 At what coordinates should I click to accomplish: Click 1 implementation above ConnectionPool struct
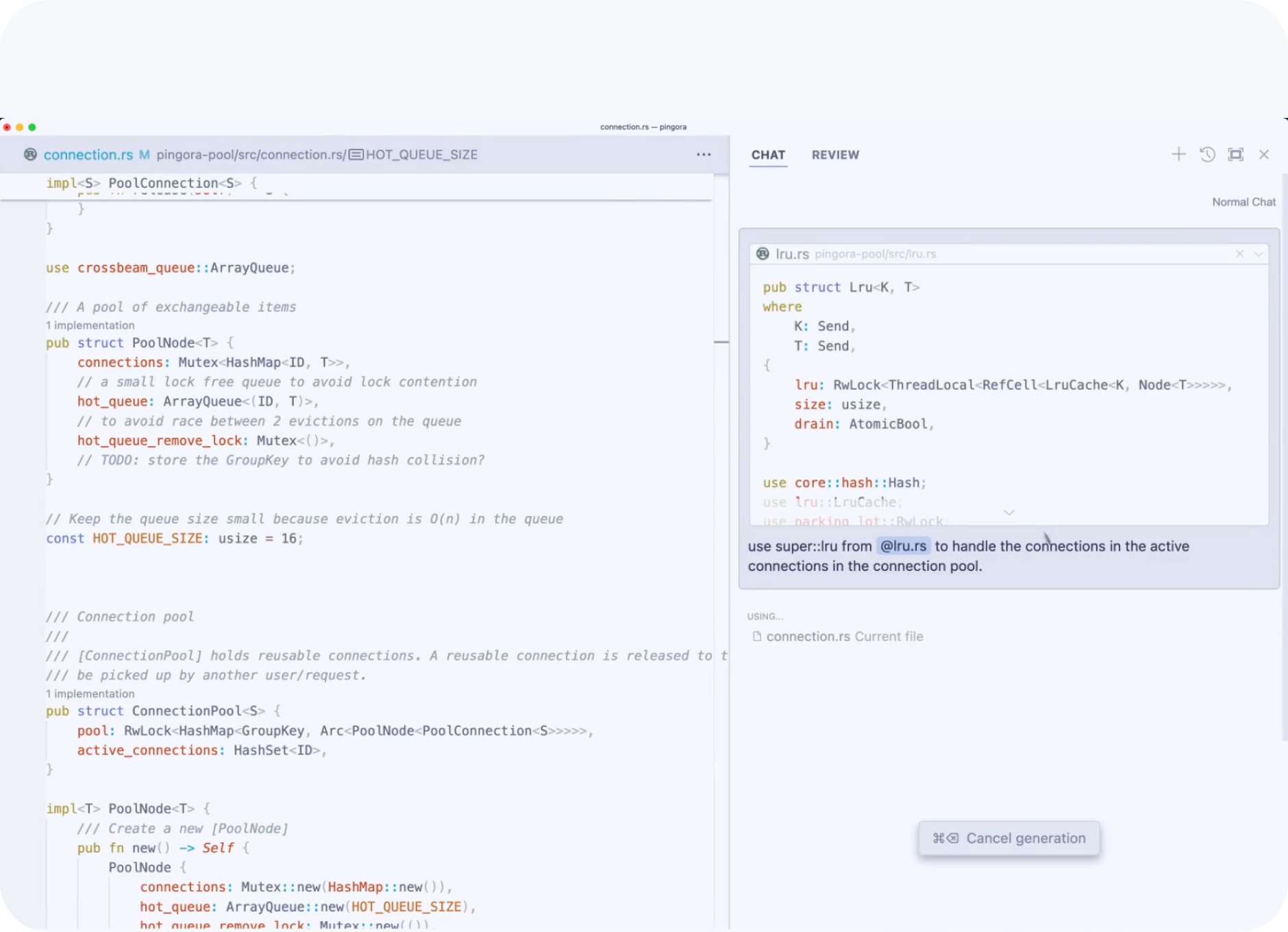click(90, 694)
